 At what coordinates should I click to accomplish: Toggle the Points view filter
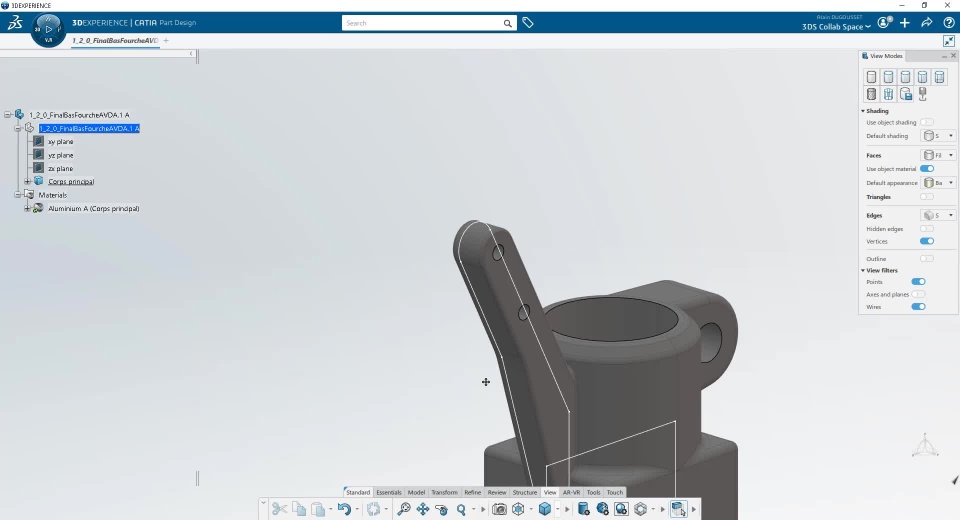918,282
